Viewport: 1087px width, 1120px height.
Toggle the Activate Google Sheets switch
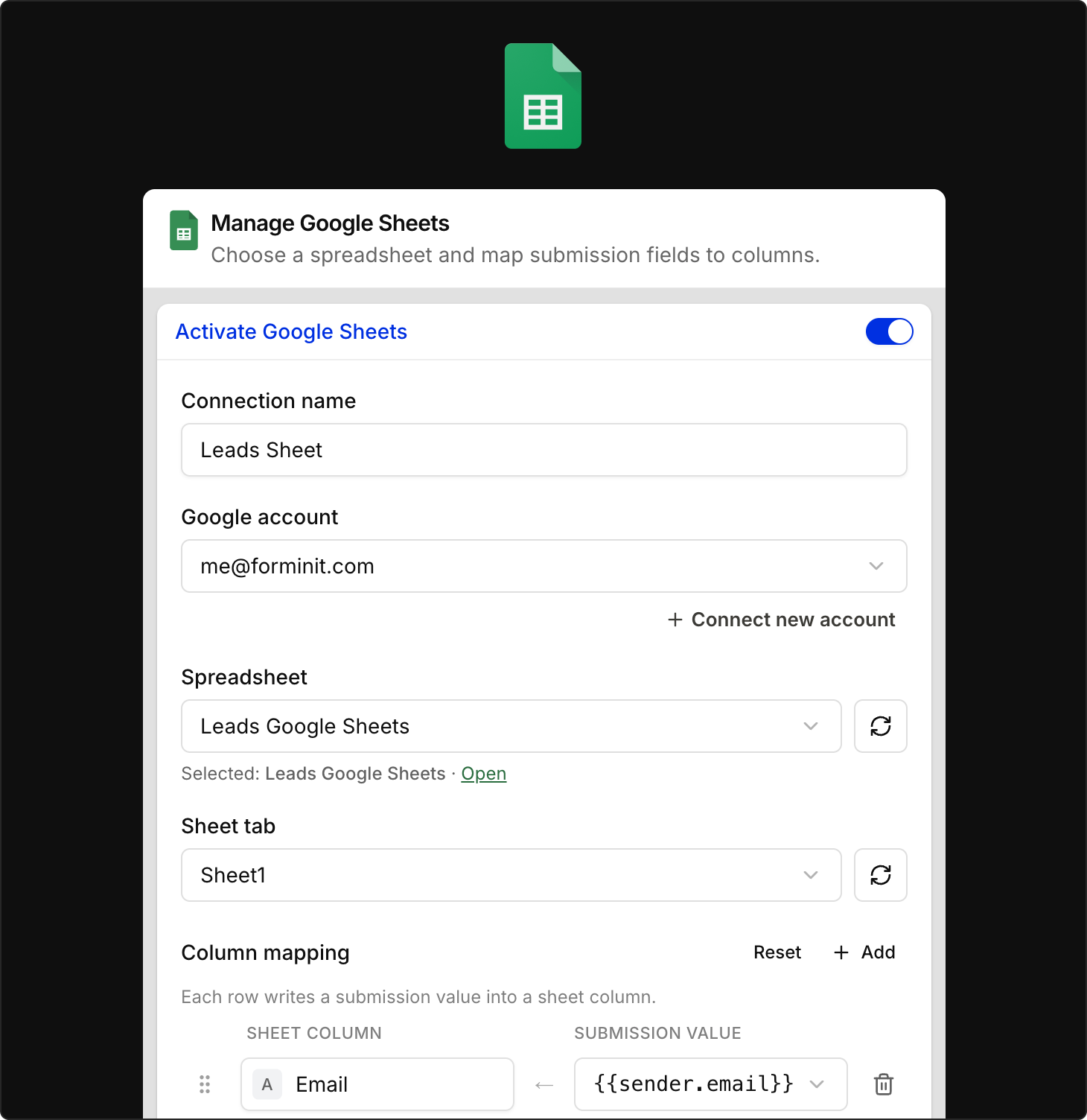[889, 331]
